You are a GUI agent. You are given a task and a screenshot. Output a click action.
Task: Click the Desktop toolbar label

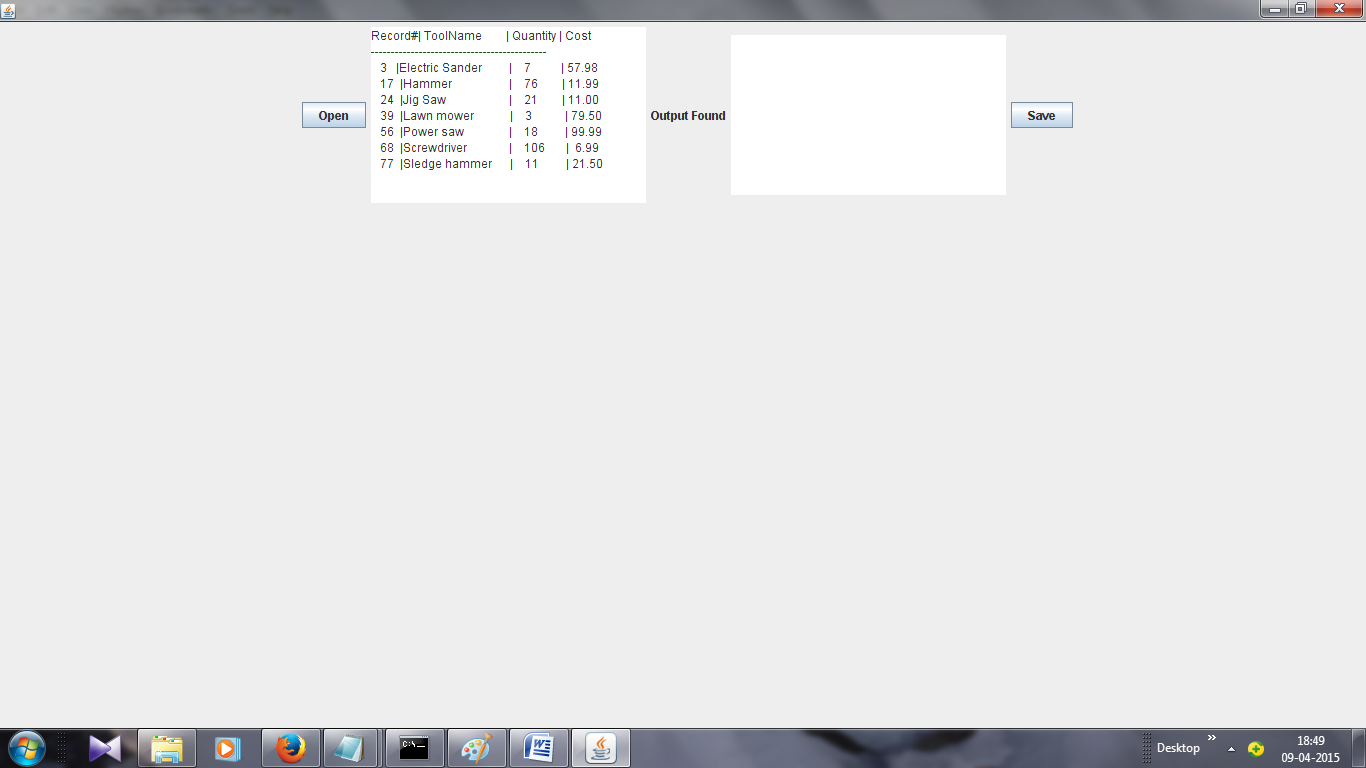pos(1178,748)
